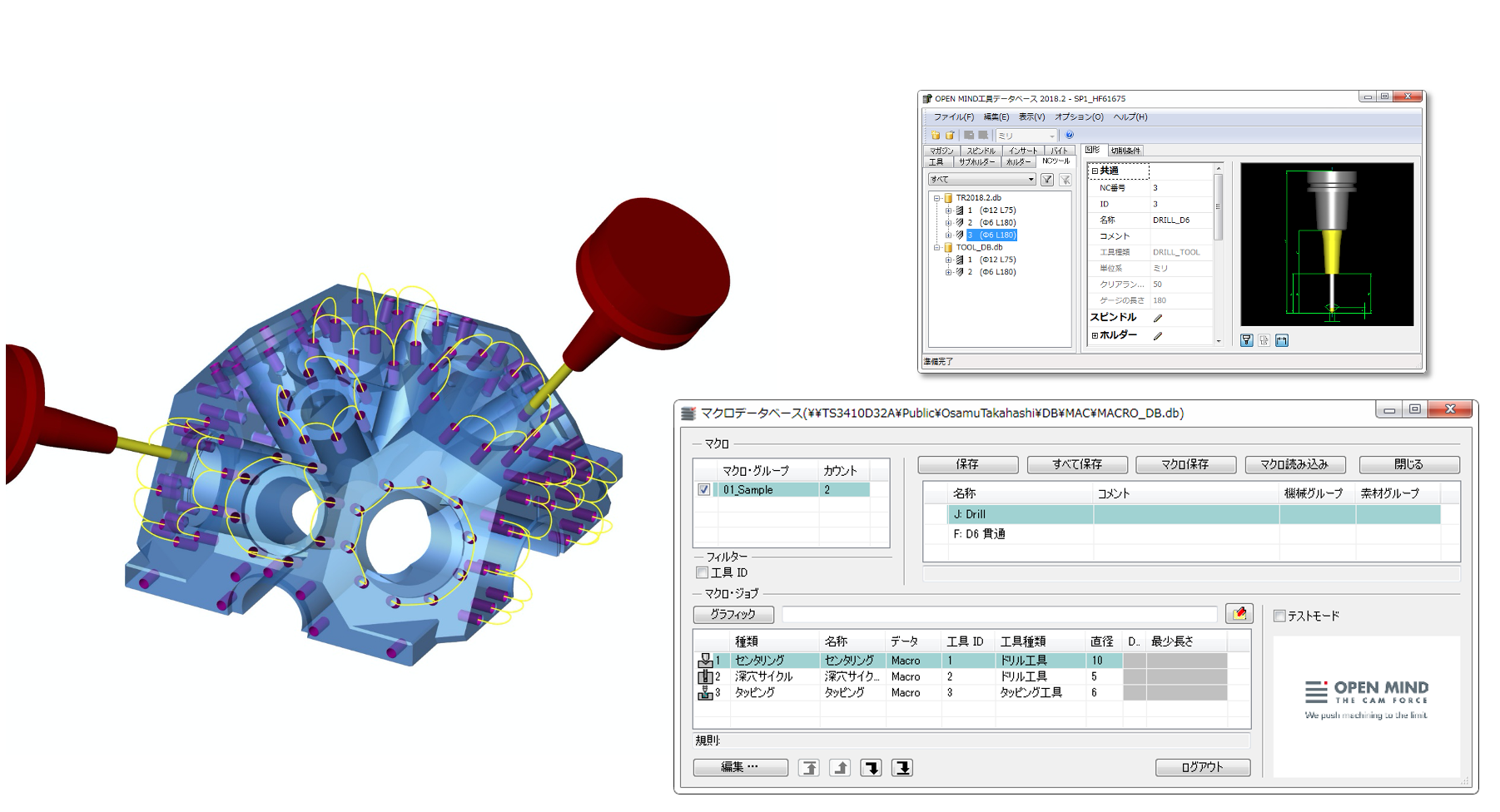Click the half-section view icon below the preview
The image size is (1500, 812).
point(1264,340)
